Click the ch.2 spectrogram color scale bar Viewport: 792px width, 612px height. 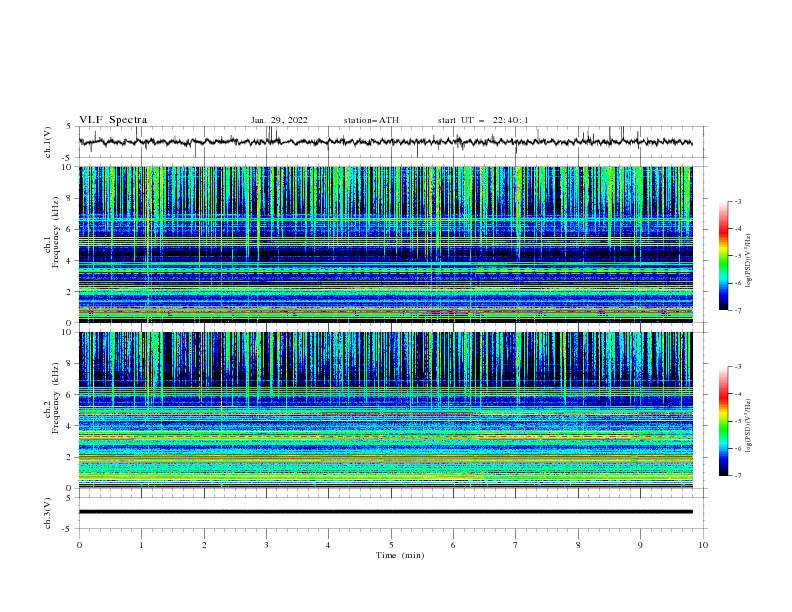pyautogui.click(x=723, y=421)
